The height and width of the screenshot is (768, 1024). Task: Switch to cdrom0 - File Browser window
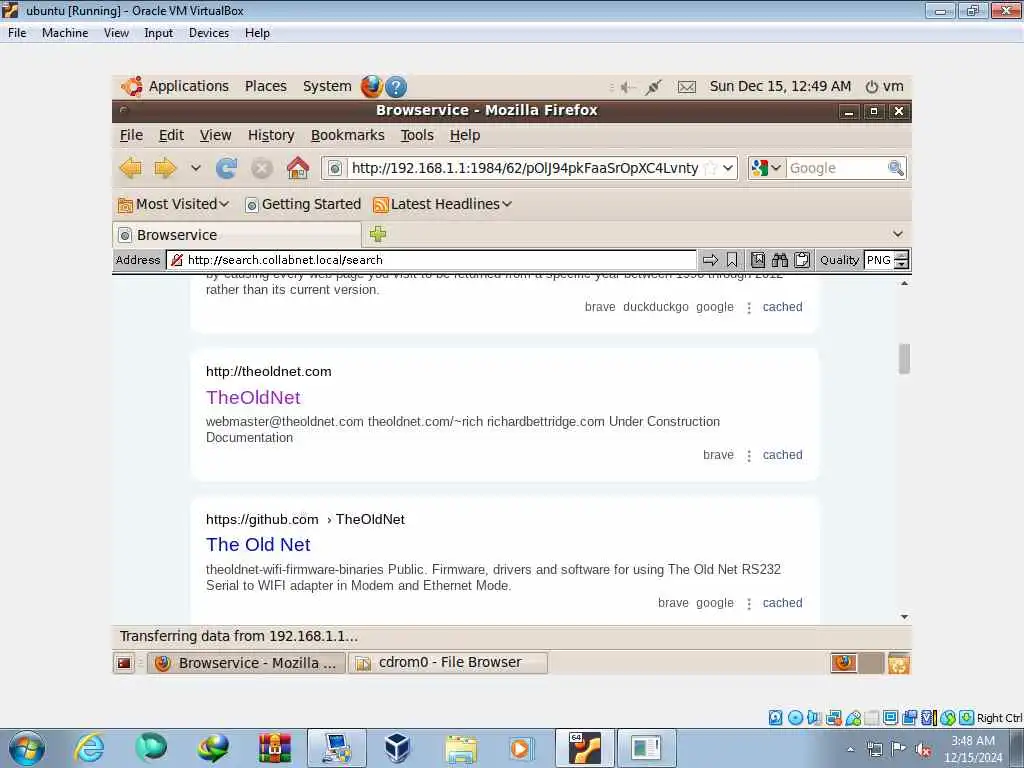click(x=448, y=663)
